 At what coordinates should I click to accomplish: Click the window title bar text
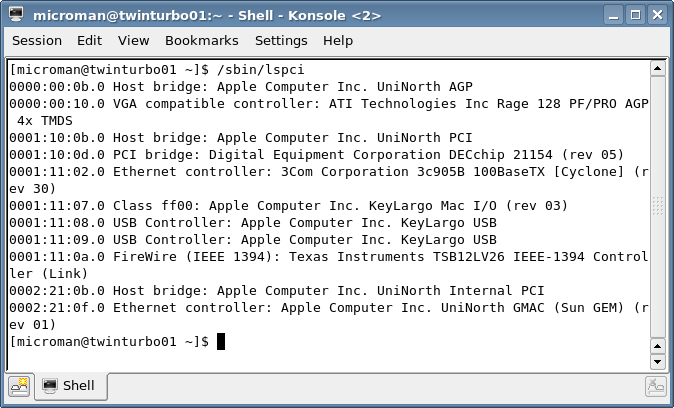pyautogui.click(x=207, y=15)
